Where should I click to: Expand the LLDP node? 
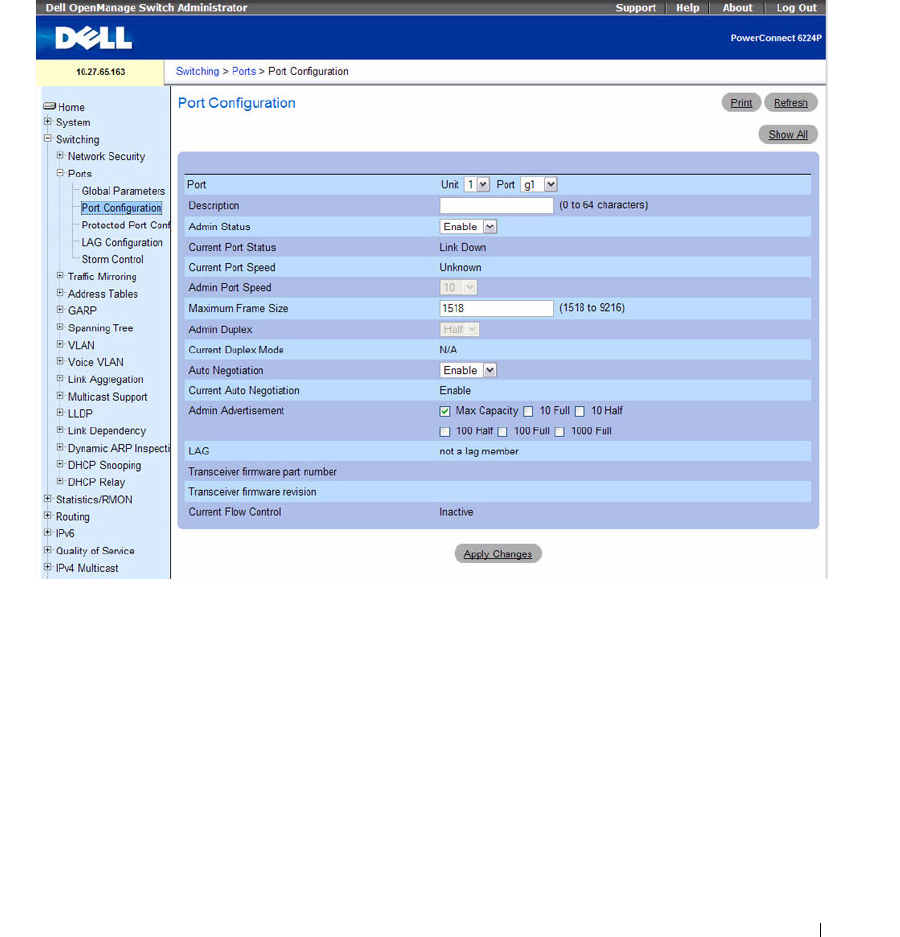pos(60,412)
